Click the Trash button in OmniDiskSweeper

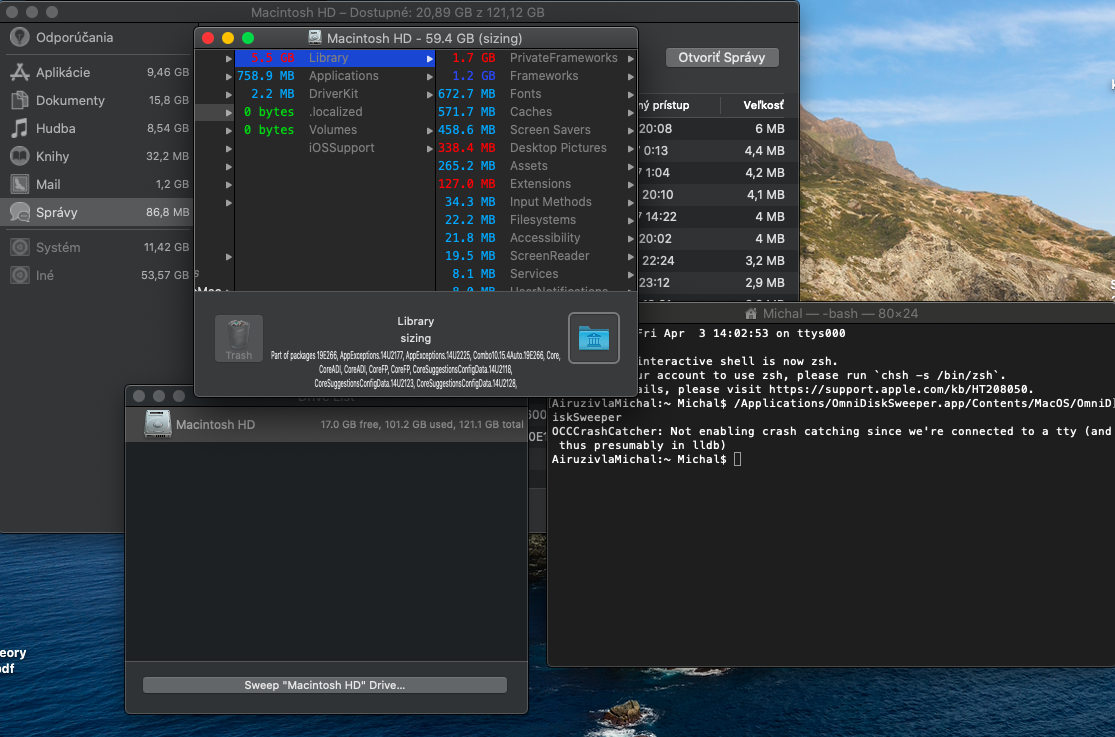click(239, 339)
